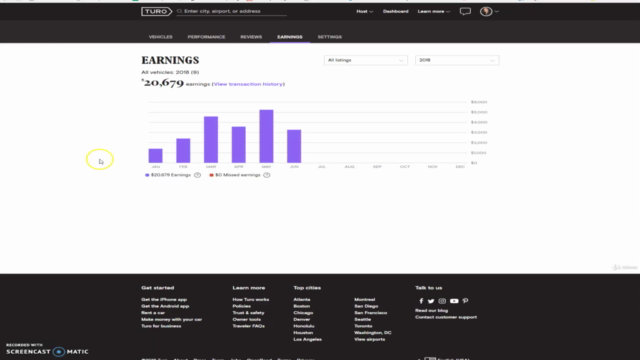The width and height of the screenshot is (640, 360).
Task: Click View airports link
Action: point(369,340)
